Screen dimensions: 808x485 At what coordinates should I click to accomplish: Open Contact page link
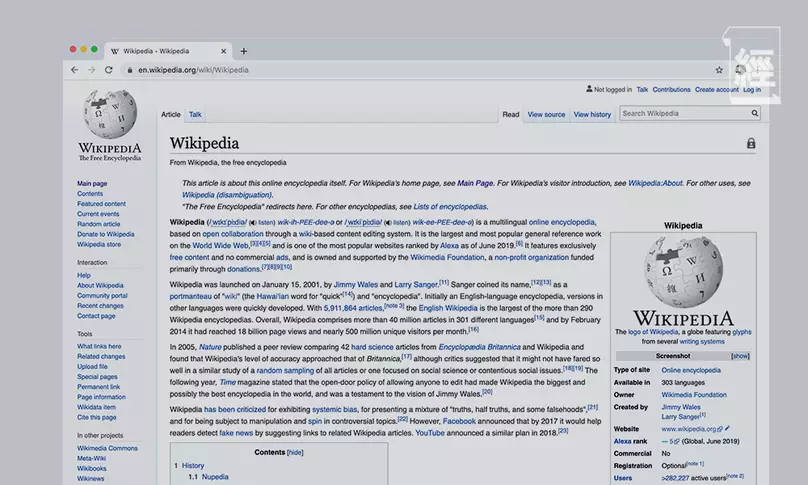point(96,316)
